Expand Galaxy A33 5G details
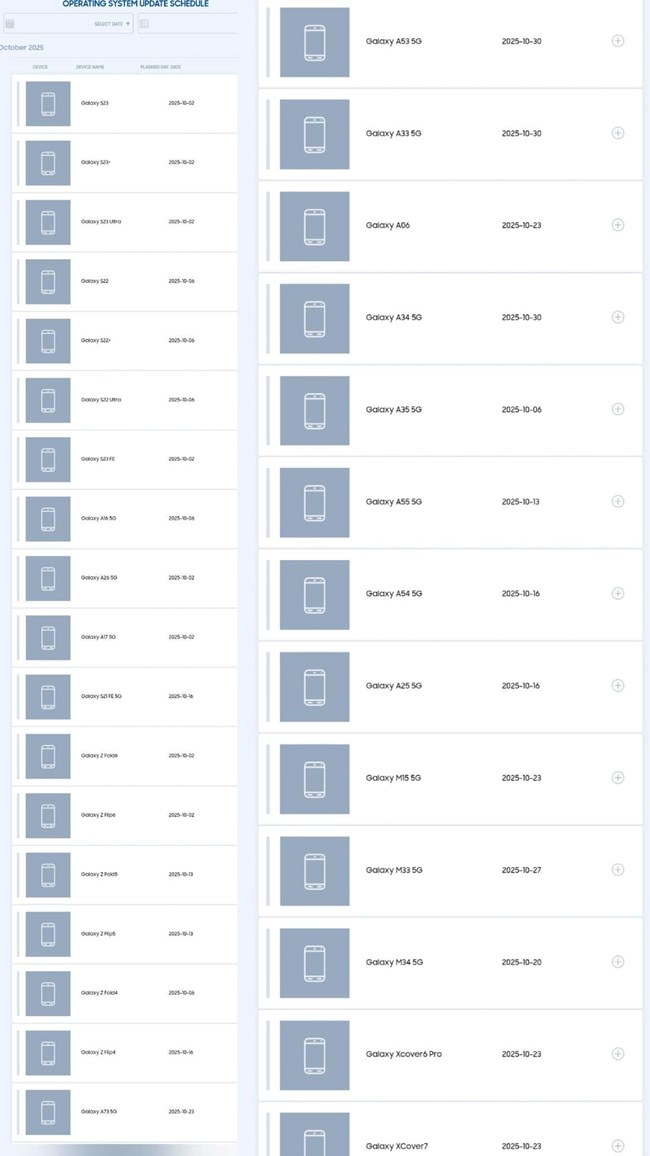Viewport: 650px width, 1156px height. coord(617,133)
